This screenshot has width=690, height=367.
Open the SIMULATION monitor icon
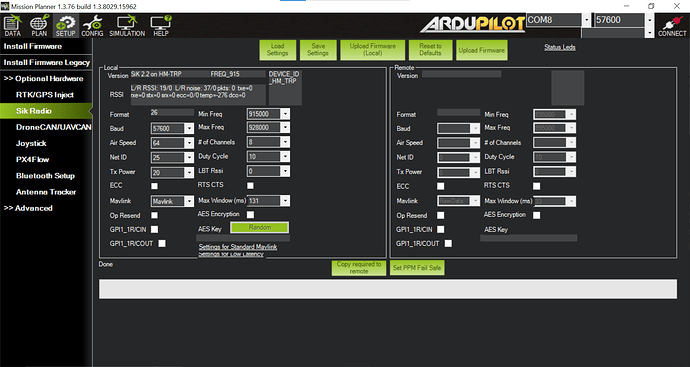[127, 26]
